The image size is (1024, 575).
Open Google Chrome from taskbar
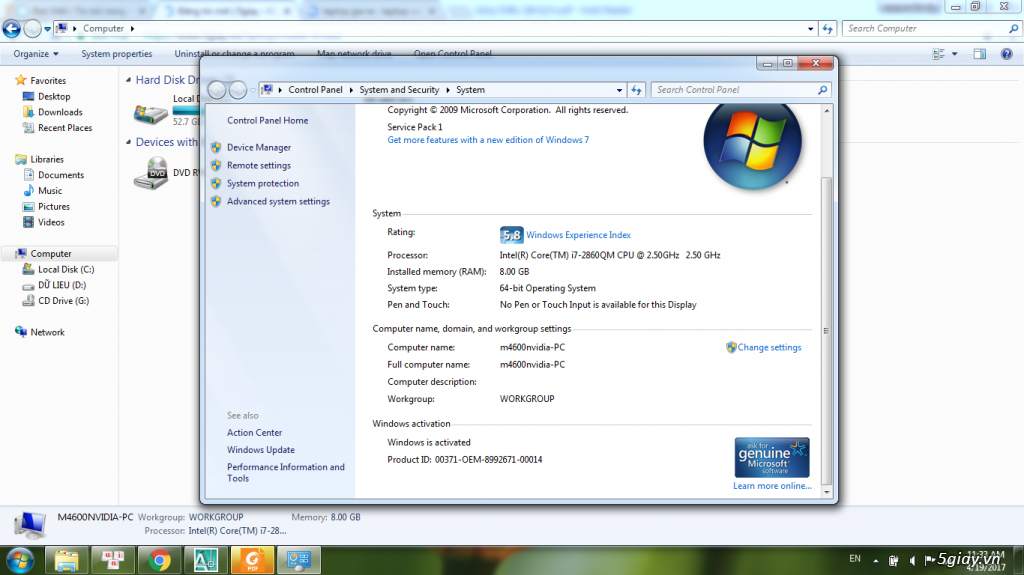(159, 561)
